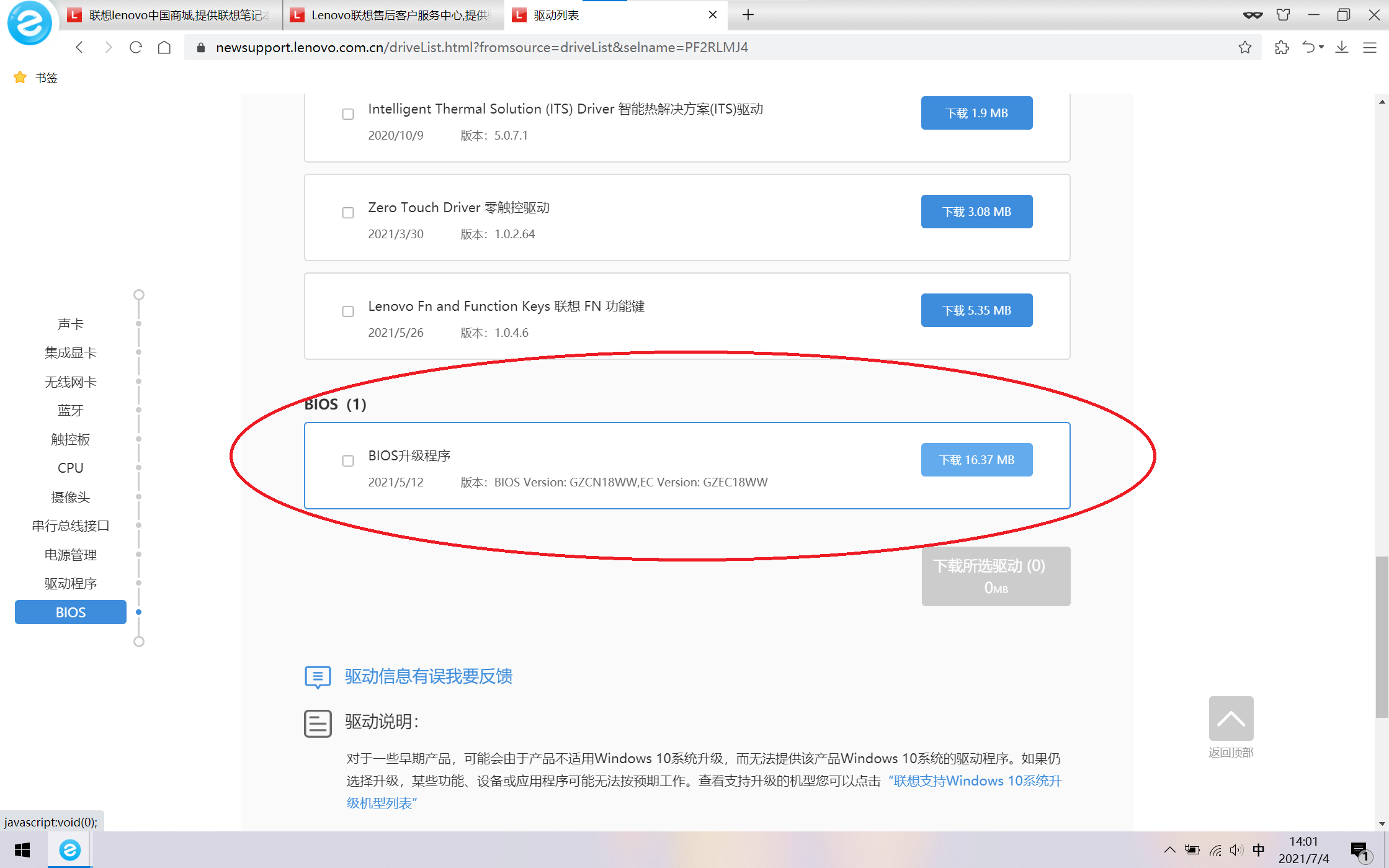
Task: Go back to the previous page
Action: 79,47
